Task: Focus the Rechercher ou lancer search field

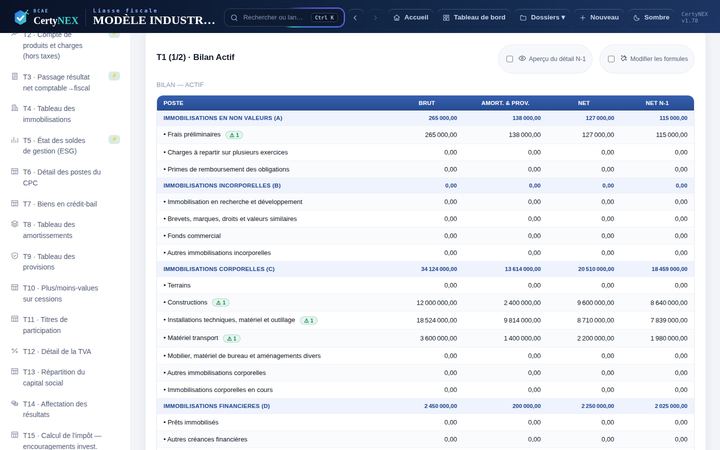Action: click(284, 17)
